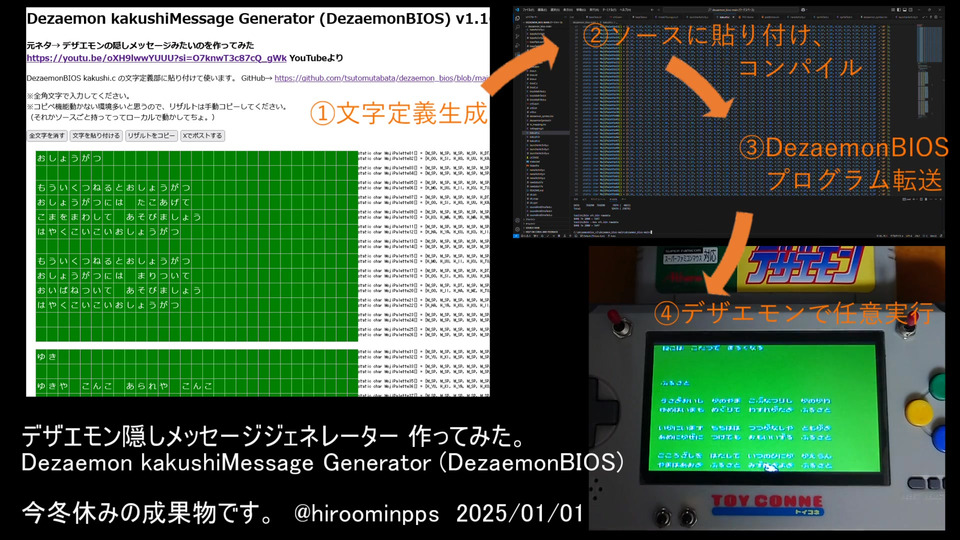
Task: Click the 文字を貼り付ける button
Action: coord(96,136)
